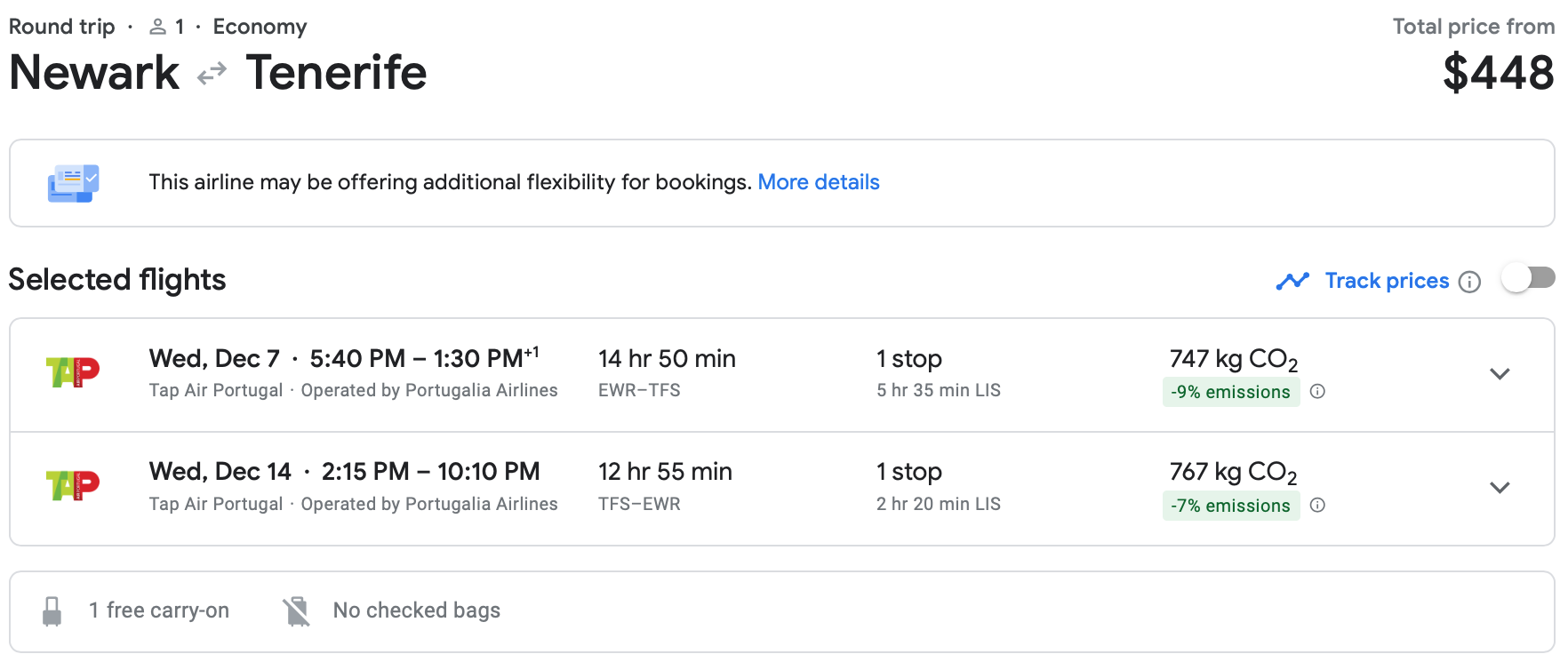
Task: Expand the Wed, Dec 7 flight details
Action: point(1500,374)
